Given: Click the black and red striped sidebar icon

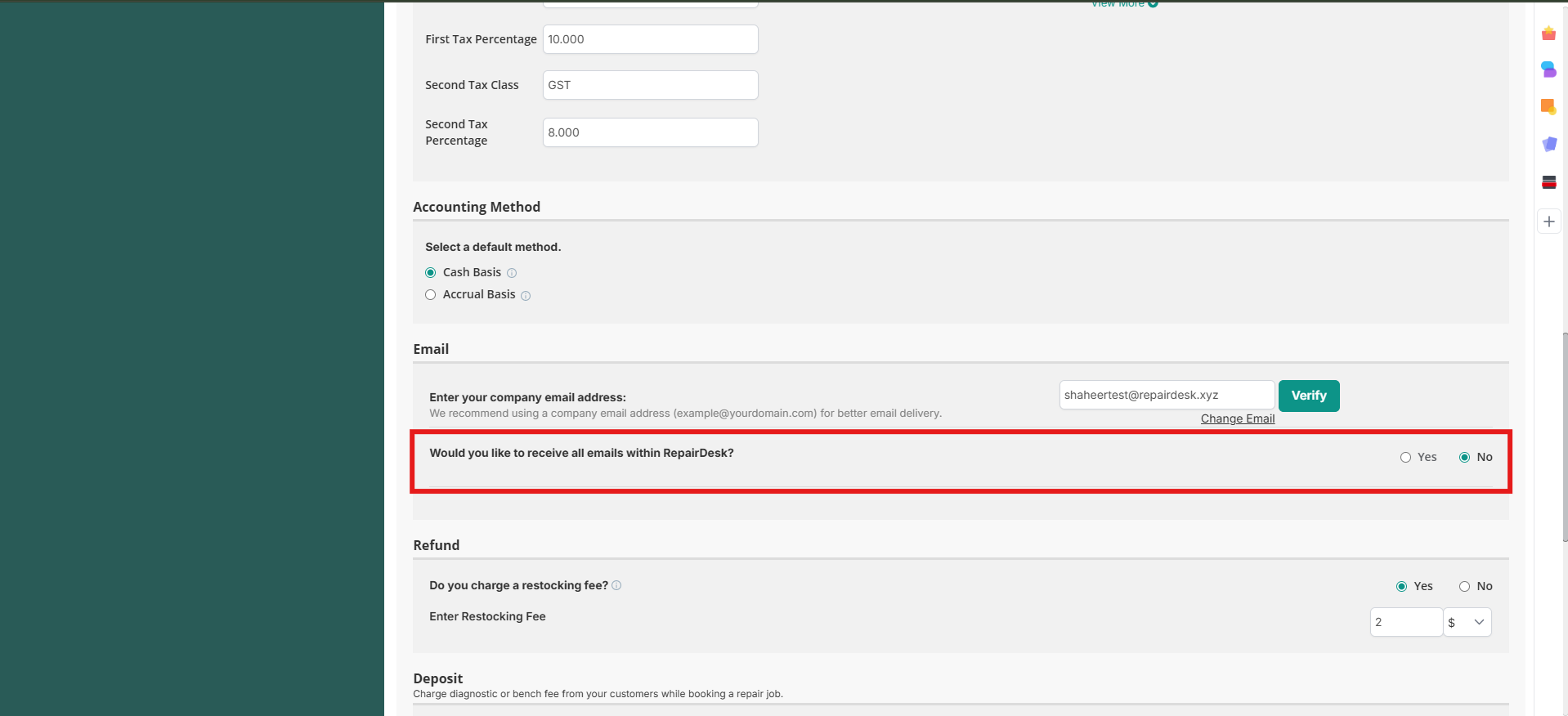Looking at the screenshot, I should (1548, 182).
